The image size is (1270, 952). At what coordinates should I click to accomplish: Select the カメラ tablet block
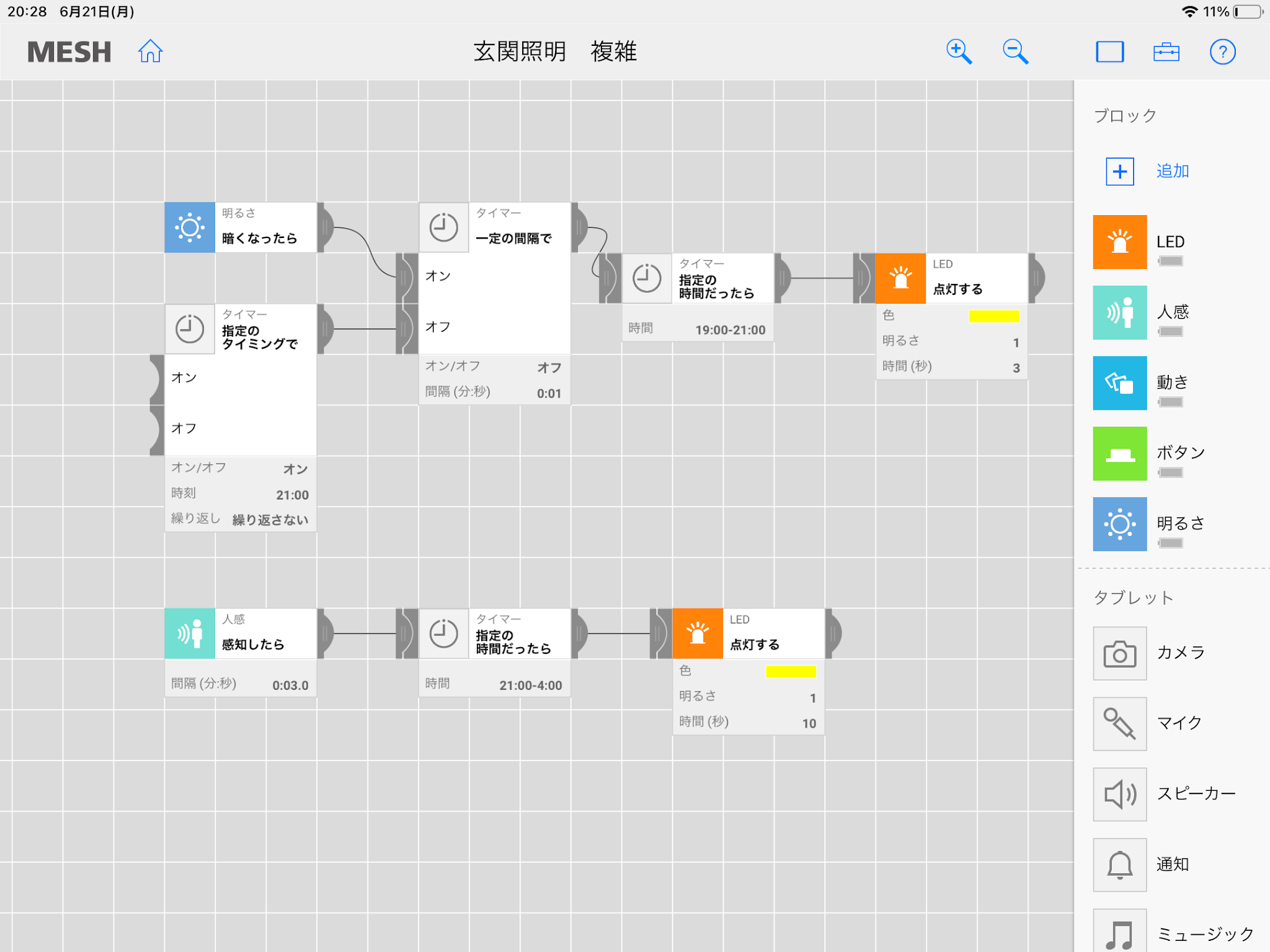pos(1119,654)
